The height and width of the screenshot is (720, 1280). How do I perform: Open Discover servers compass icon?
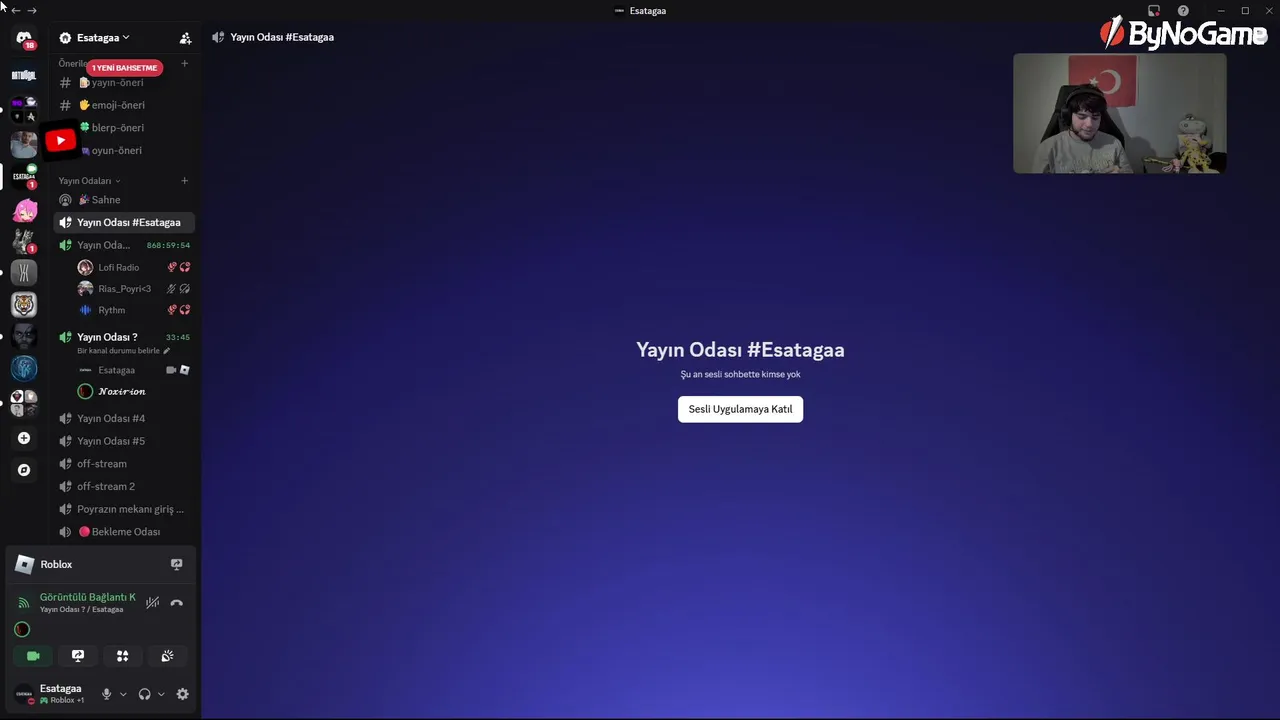[x=24, y=470]
